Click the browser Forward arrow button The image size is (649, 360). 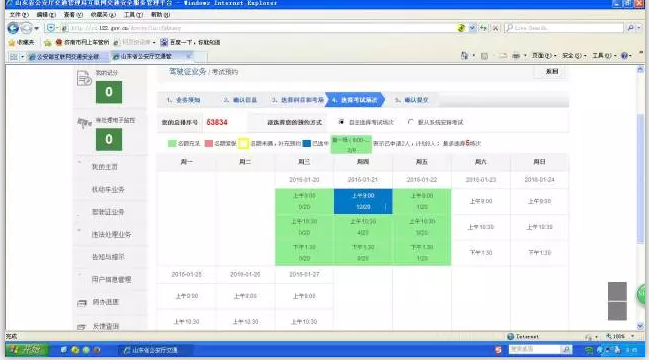(26, 28)
